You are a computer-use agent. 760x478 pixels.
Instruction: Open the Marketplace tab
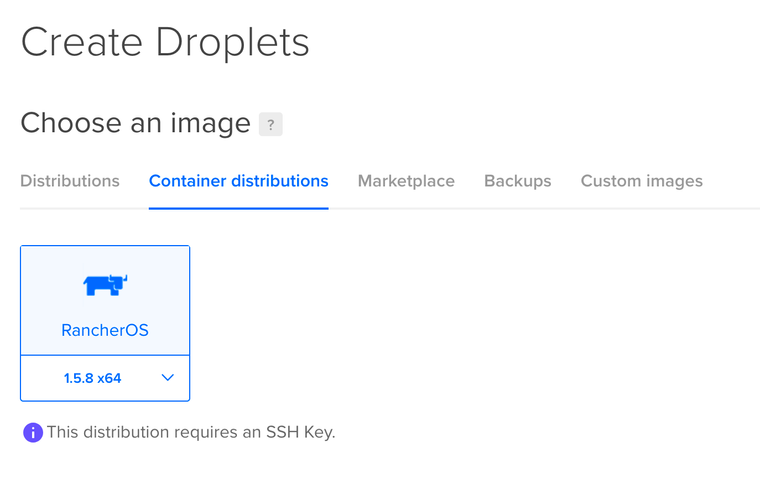pos(406,181)
